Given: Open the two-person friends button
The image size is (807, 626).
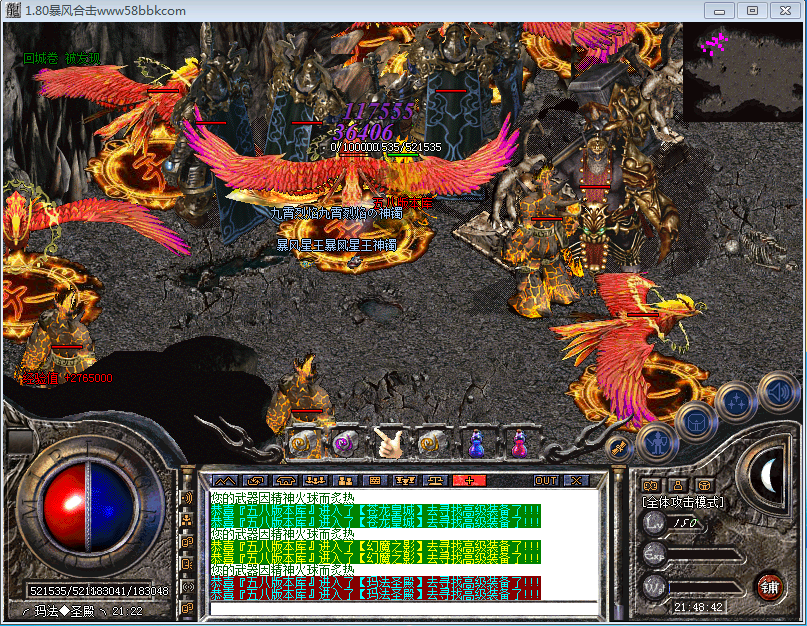Looking at the screenshot, I should point(345,481).
